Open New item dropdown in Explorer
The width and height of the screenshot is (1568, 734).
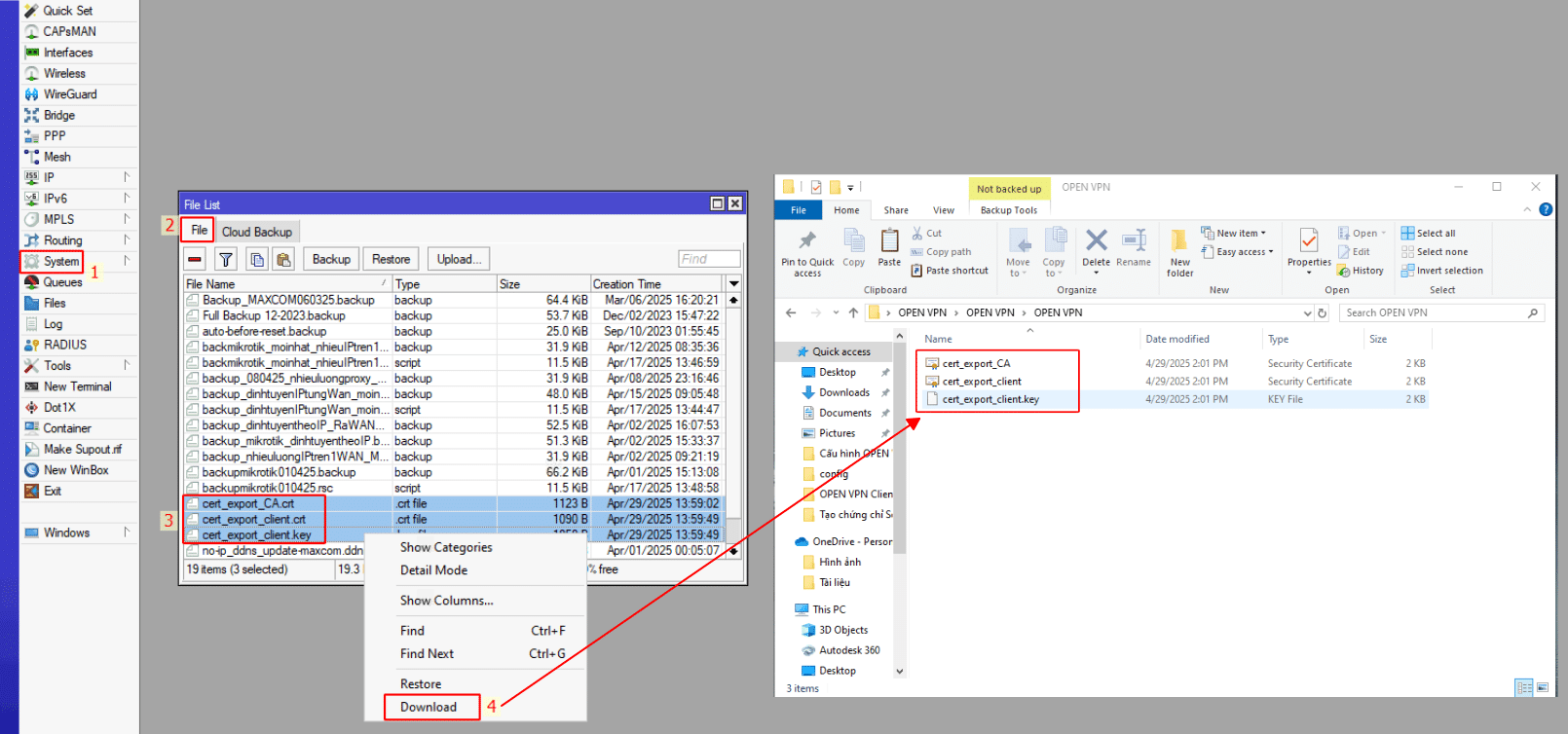click(x=1234, y=234)
